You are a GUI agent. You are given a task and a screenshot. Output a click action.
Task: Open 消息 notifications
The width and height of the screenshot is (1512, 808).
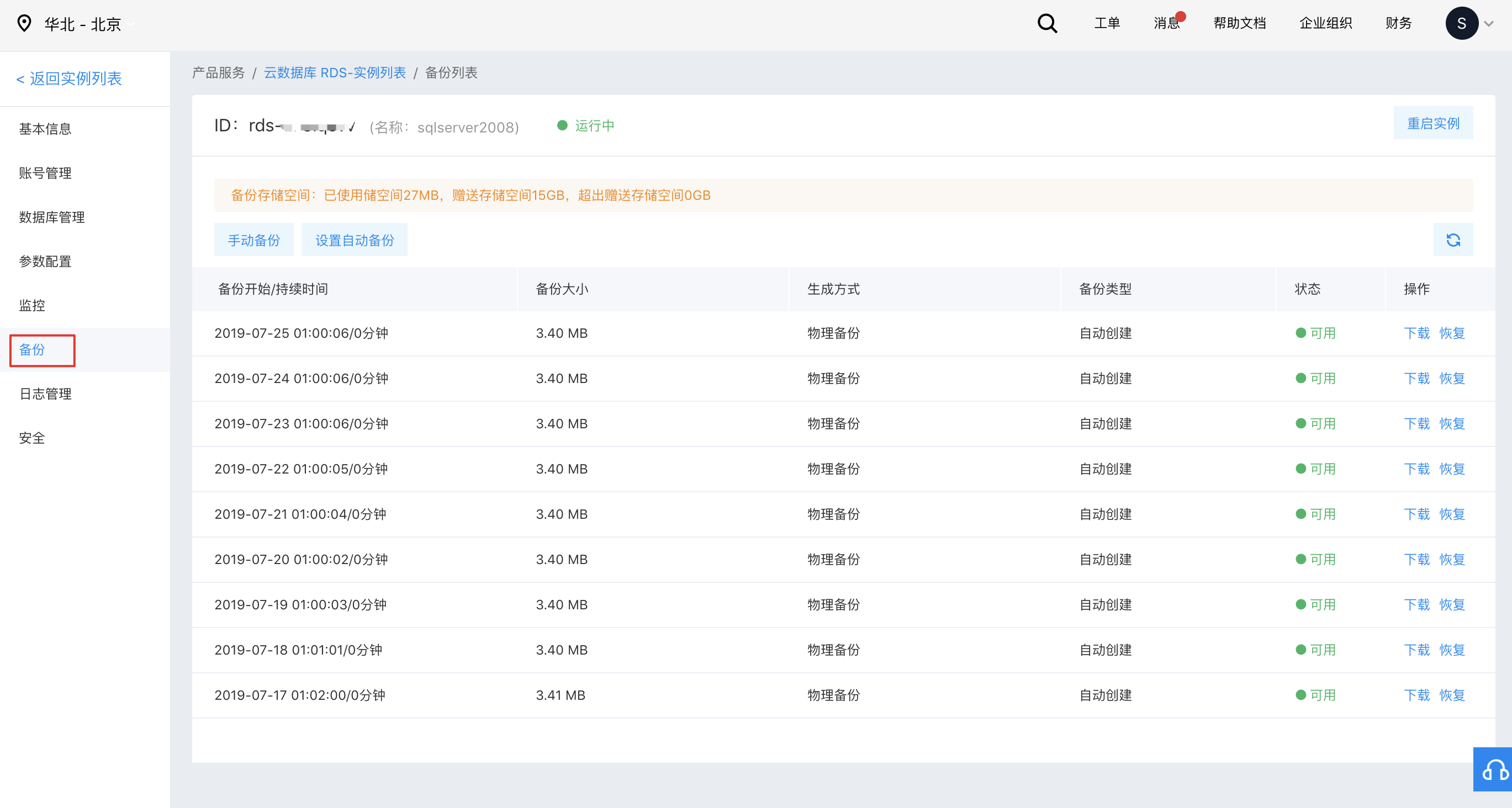(x=1167, y=24)
